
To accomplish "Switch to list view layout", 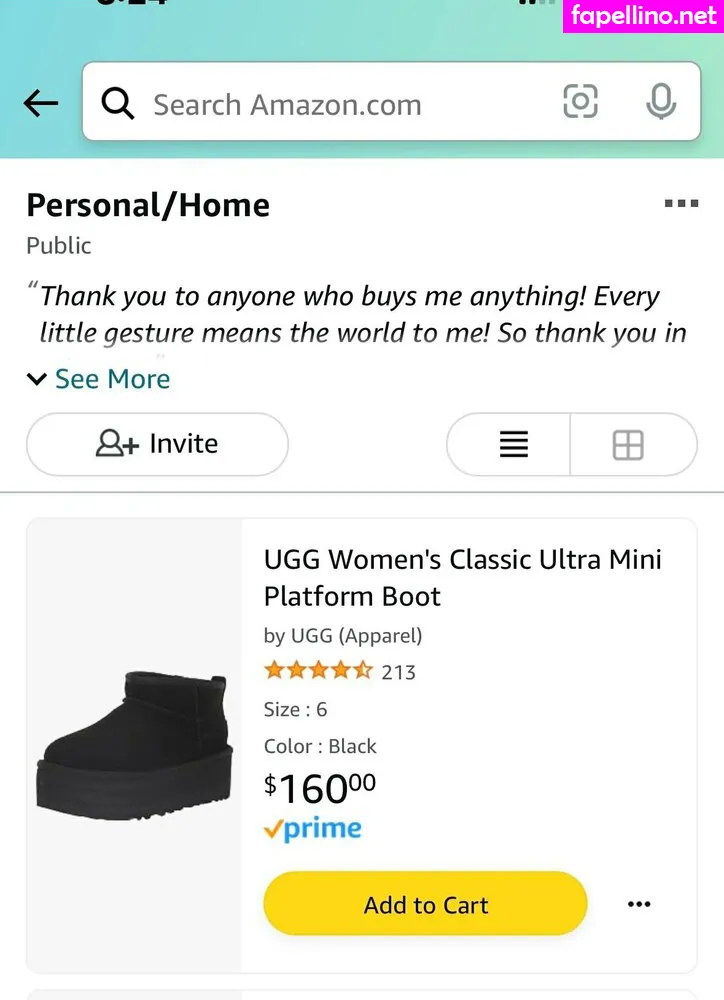I will (513, 444).
